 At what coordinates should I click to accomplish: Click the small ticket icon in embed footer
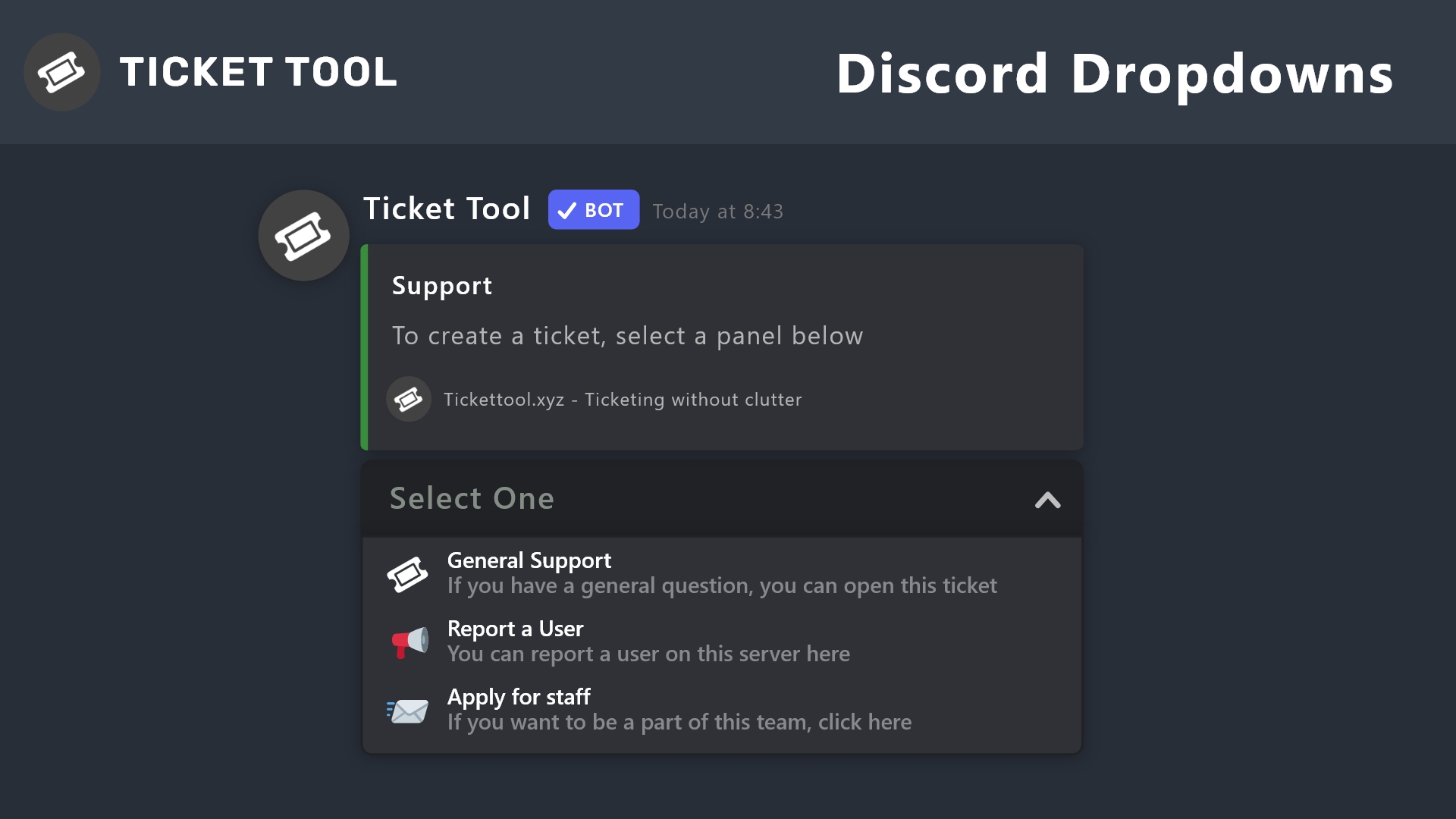tap(409, 399)
